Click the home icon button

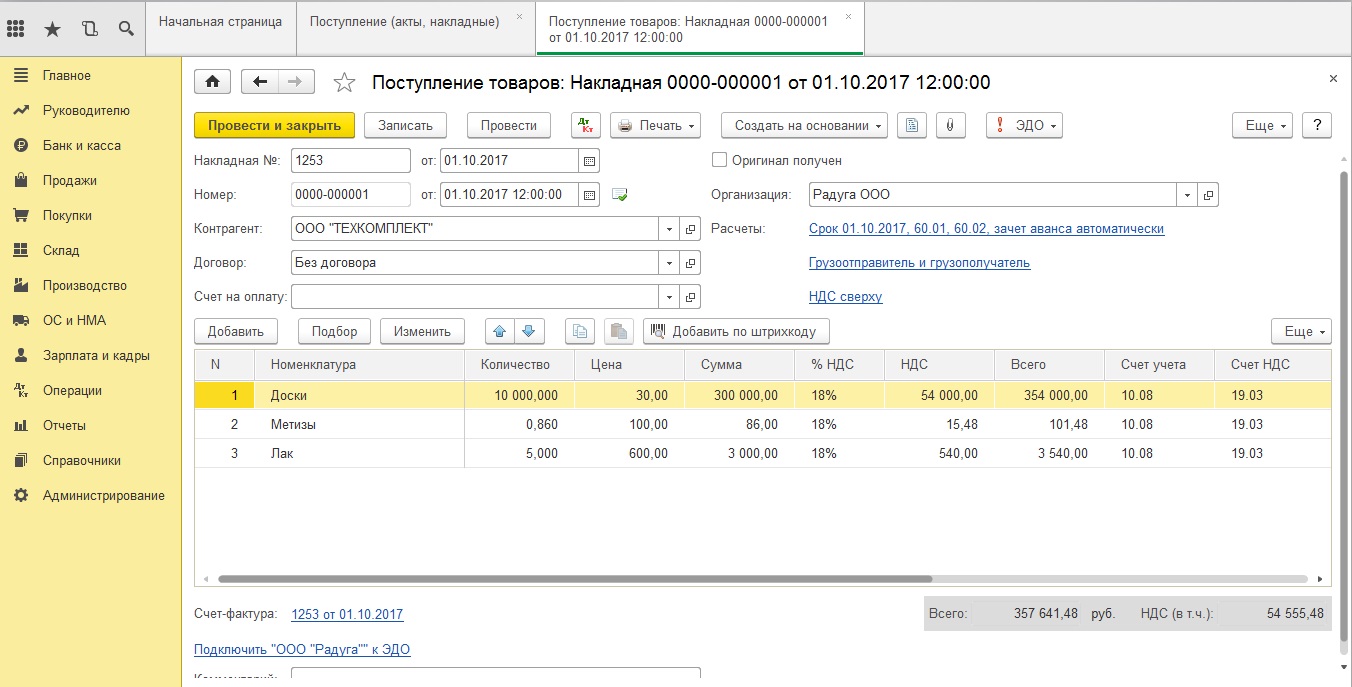212,82
